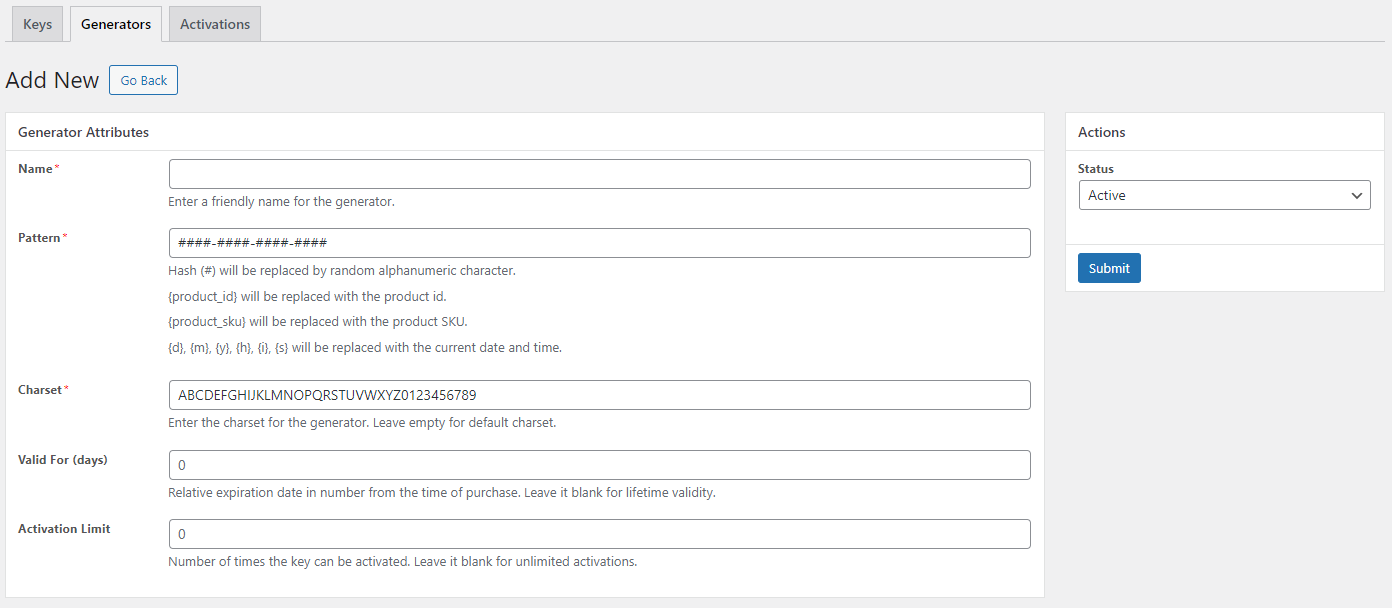The width and height of the screenshot is (1392, 608).
Task: Click the "Activation Limit" label text
Action: (64, 529)
